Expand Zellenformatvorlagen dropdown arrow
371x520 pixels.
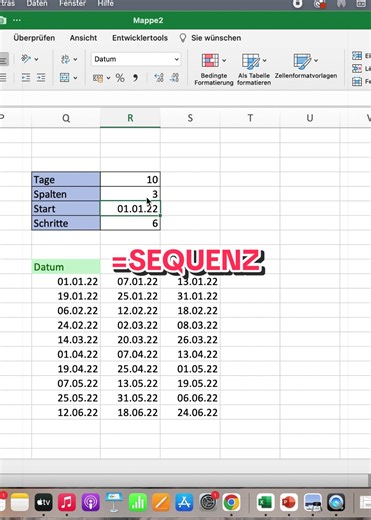pos(316,60)
